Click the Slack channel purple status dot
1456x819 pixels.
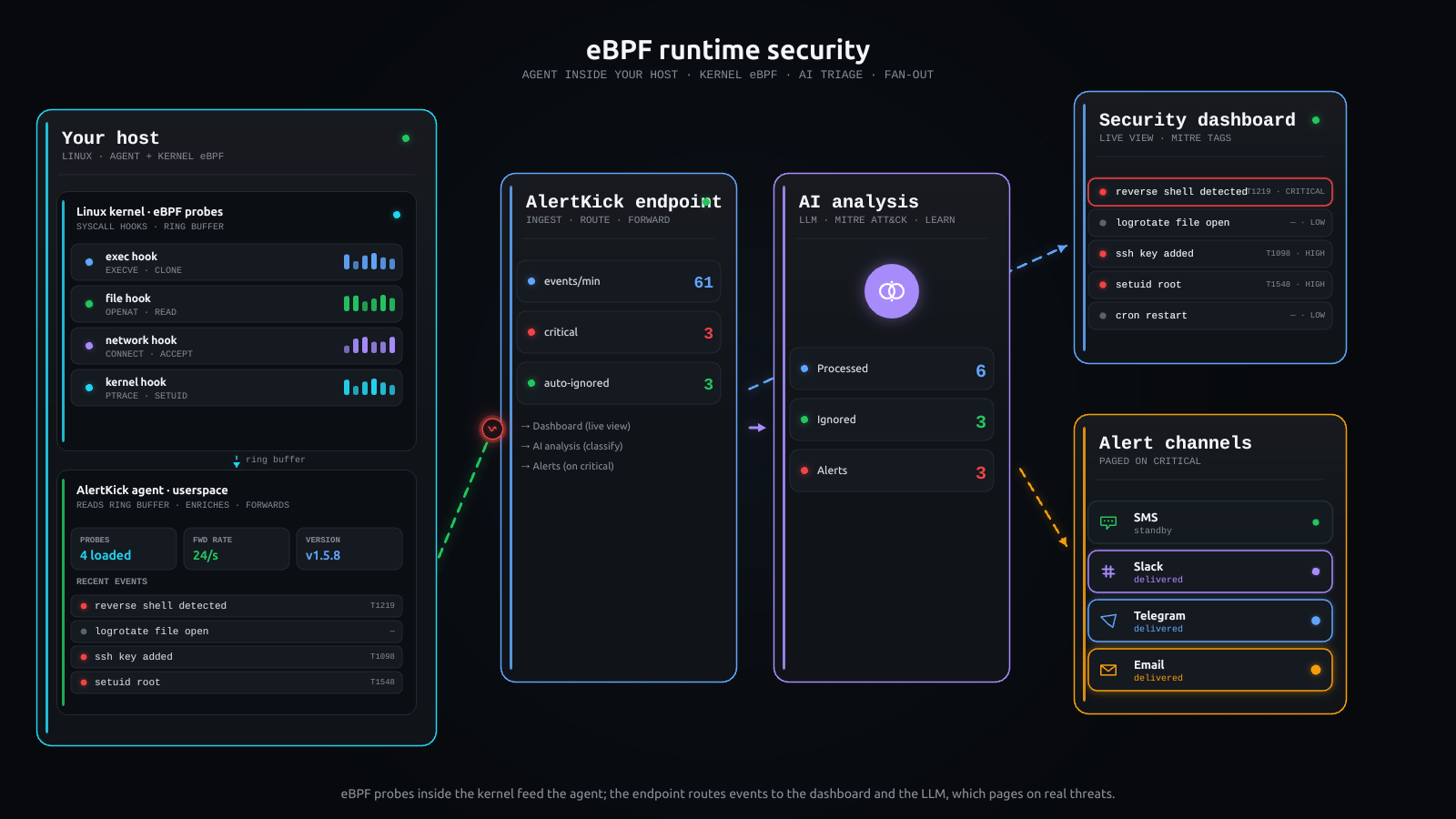[1316, 571]
